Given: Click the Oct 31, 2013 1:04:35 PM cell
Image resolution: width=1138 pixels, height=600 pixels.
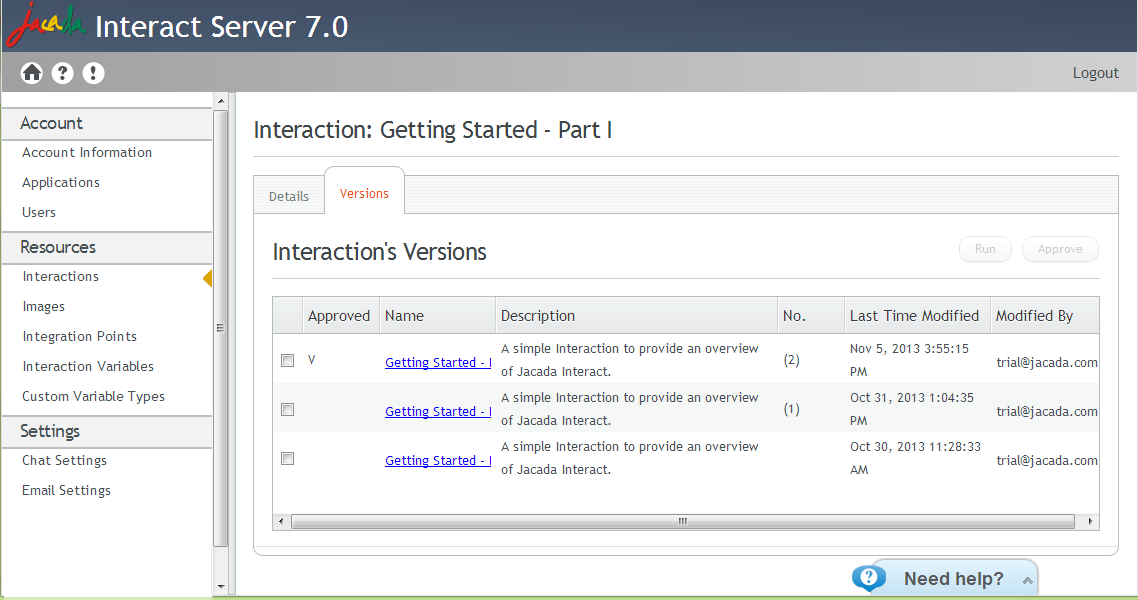Looking at the screenshot, I should 912,409.
